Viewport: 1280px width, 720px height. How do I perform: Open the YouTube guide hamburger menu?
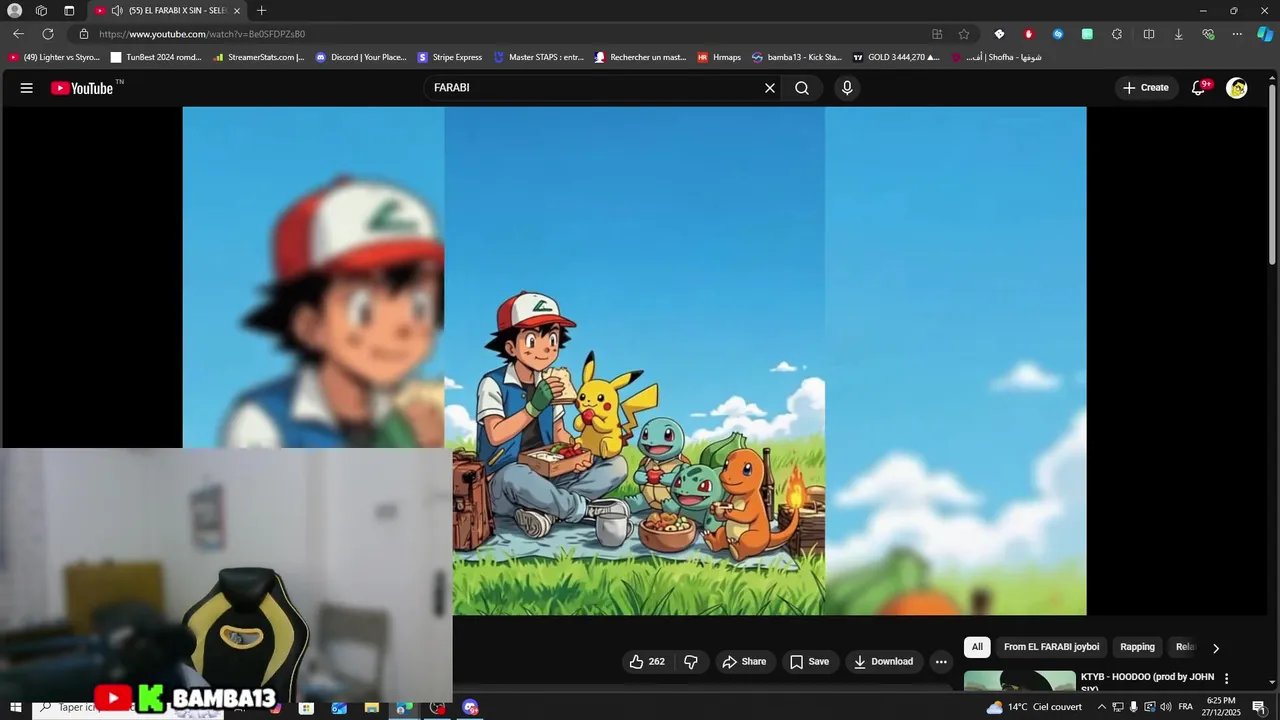(x=27, y=88)
